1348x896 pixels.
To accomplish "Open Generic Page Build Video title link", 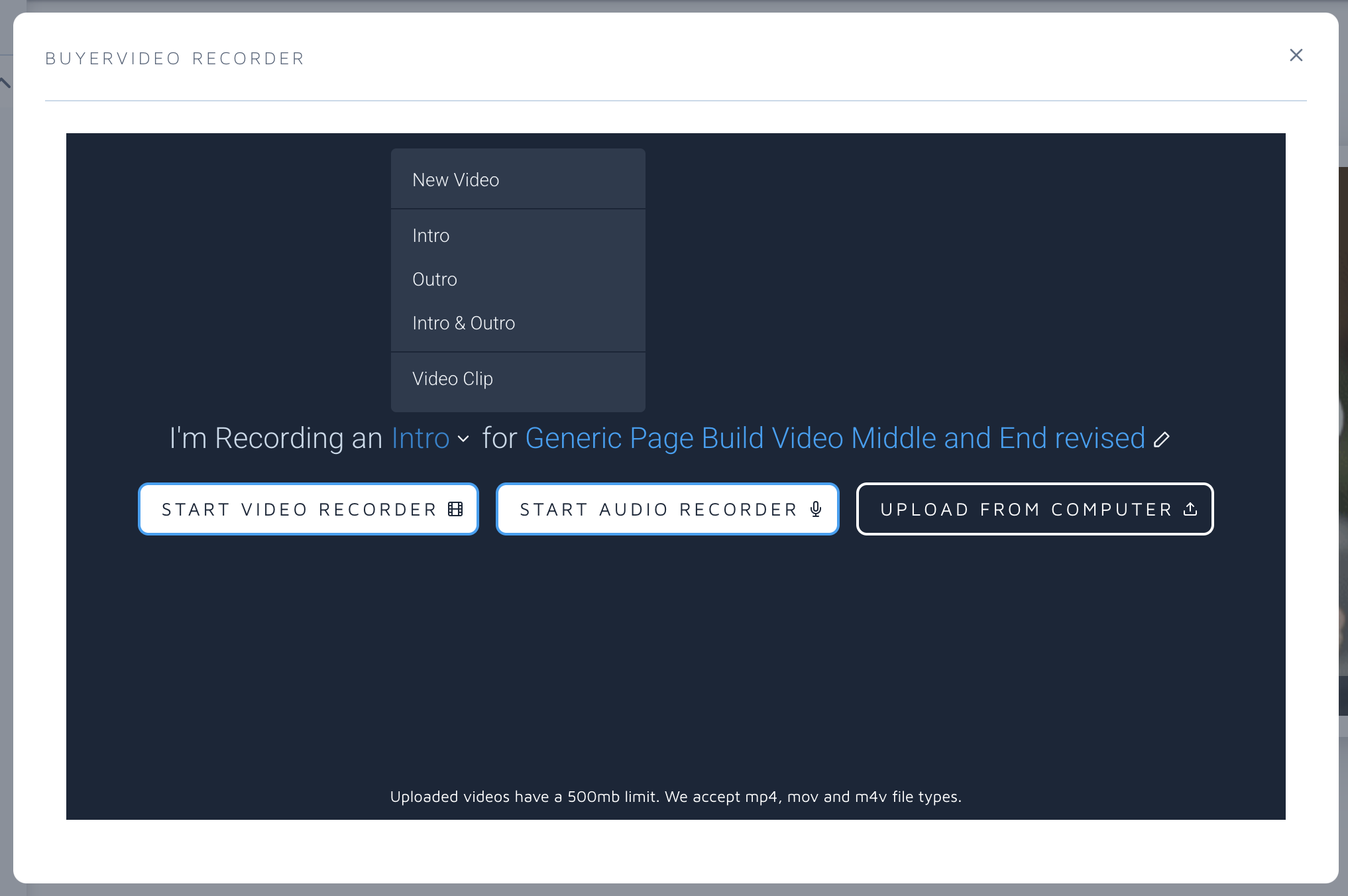I will click(835, 438).
